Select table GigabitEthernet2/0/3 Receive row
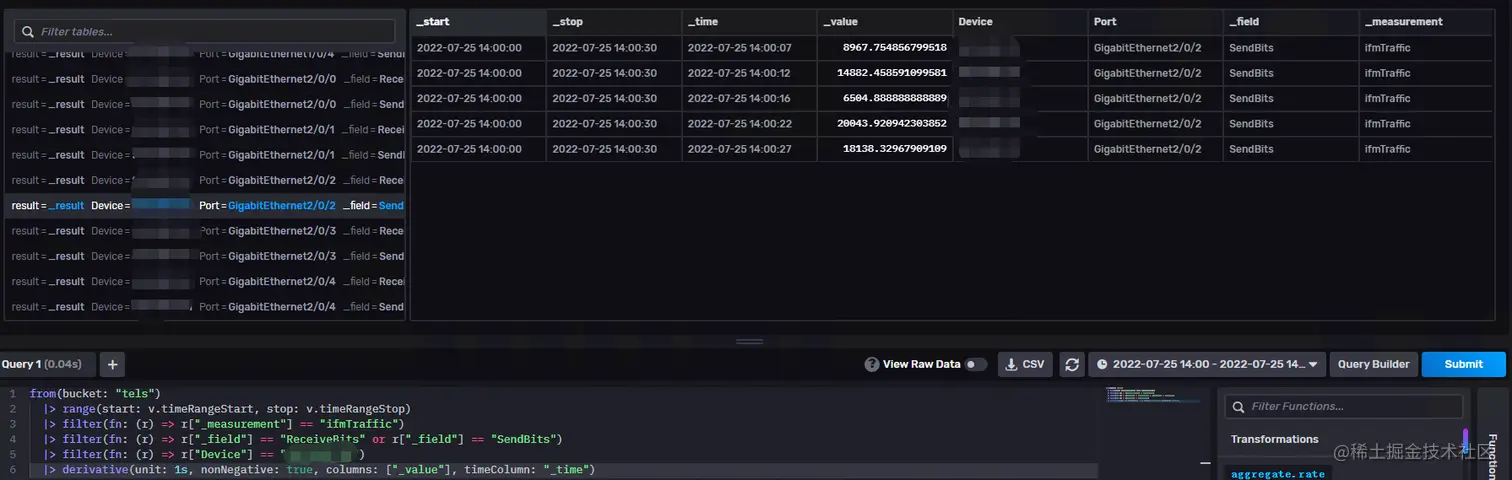This screenshot has width=1512, height=480. (x=205, y=231)
